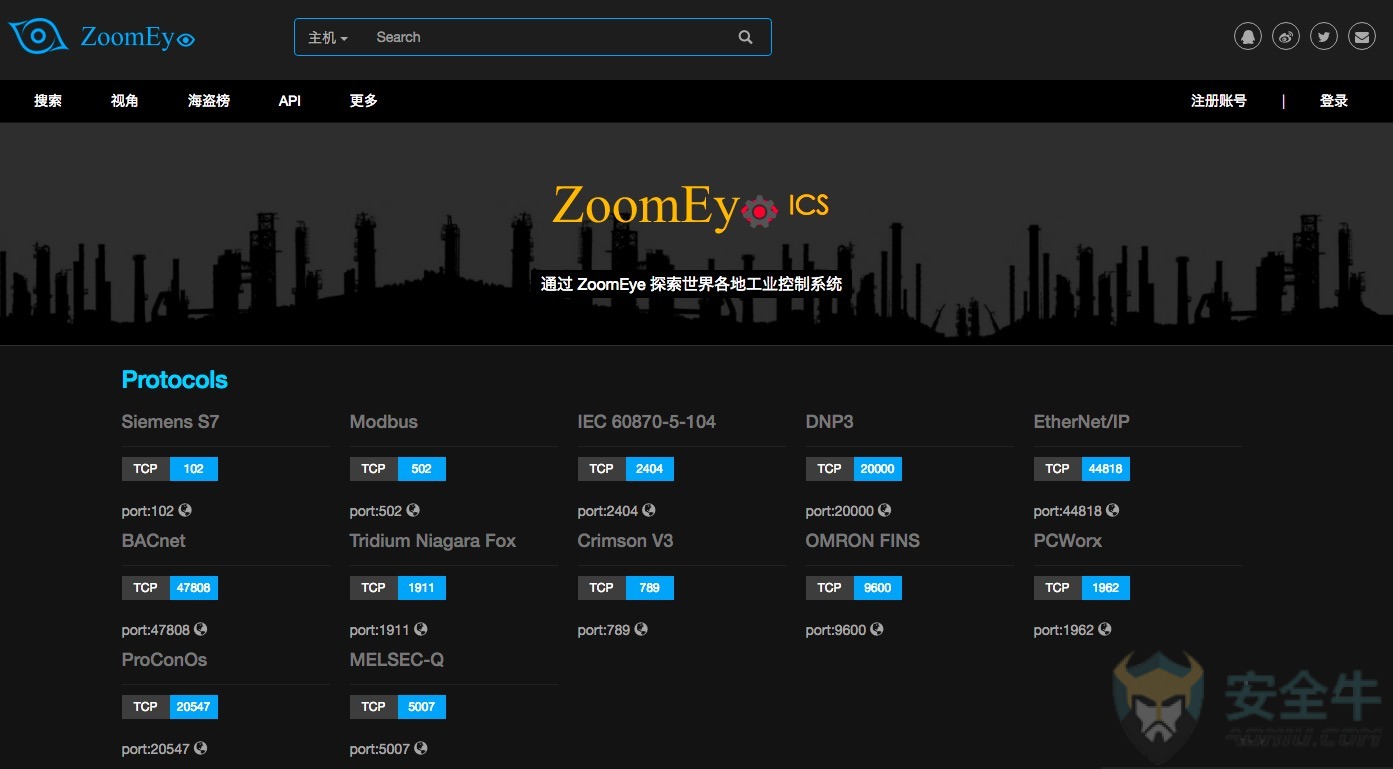Click the port:20547 search link
The image size is (1393, 769).
point(156,749)
